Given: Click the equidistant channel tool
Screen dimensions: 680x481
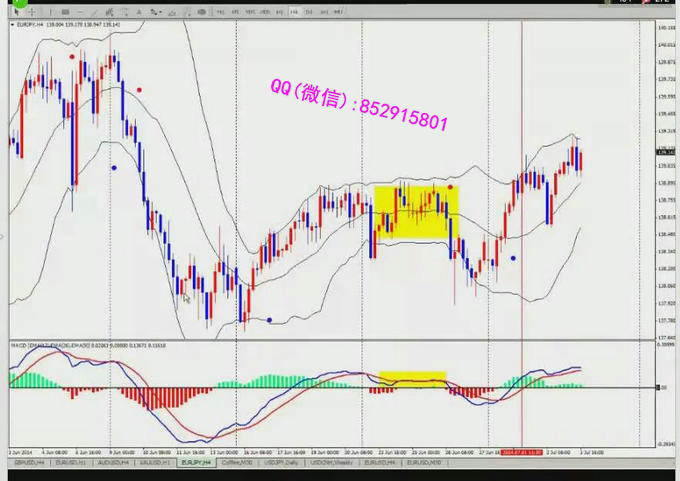Looking at the screenshot, I should 109,12.
